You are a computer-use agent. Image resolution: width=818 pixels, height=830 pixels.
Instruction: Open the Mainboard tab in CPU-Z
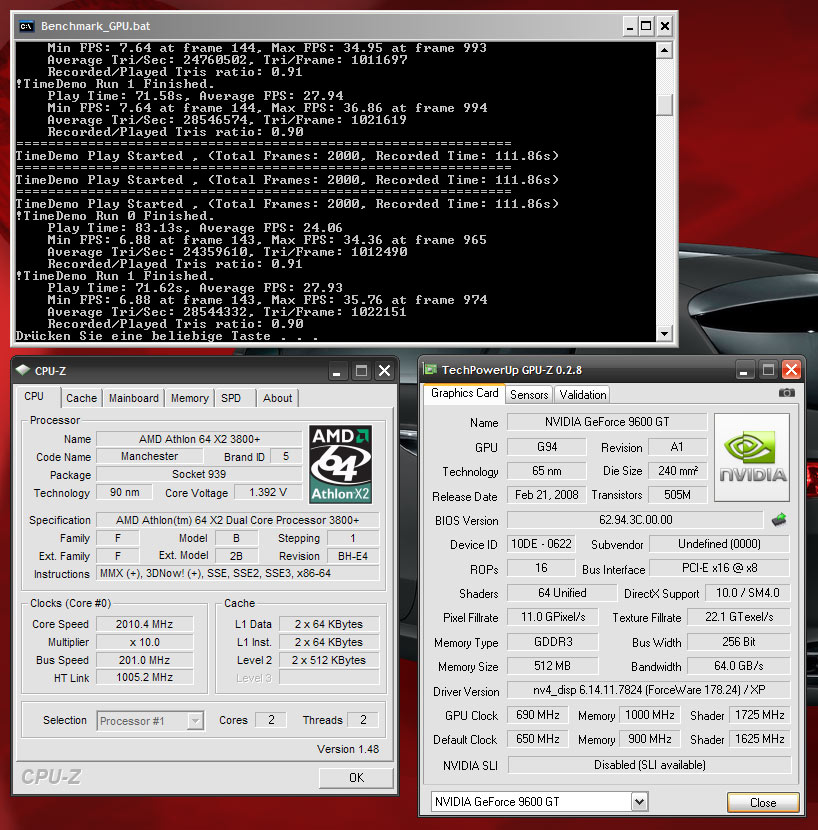point(133,398)
